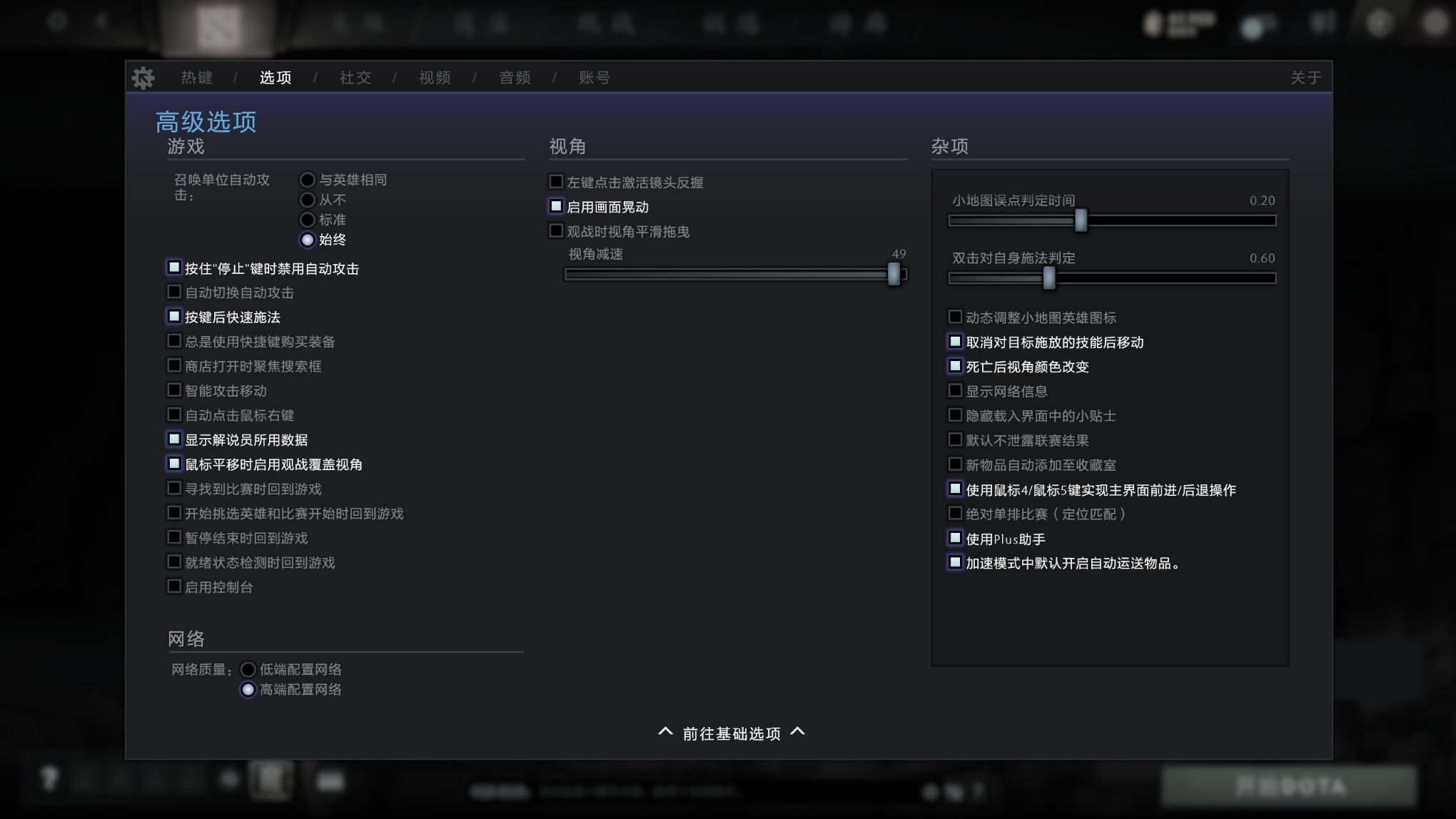
Task: Disable the 使用Plus助手 option
Action: pyautogui.click(x=955, y=537)
